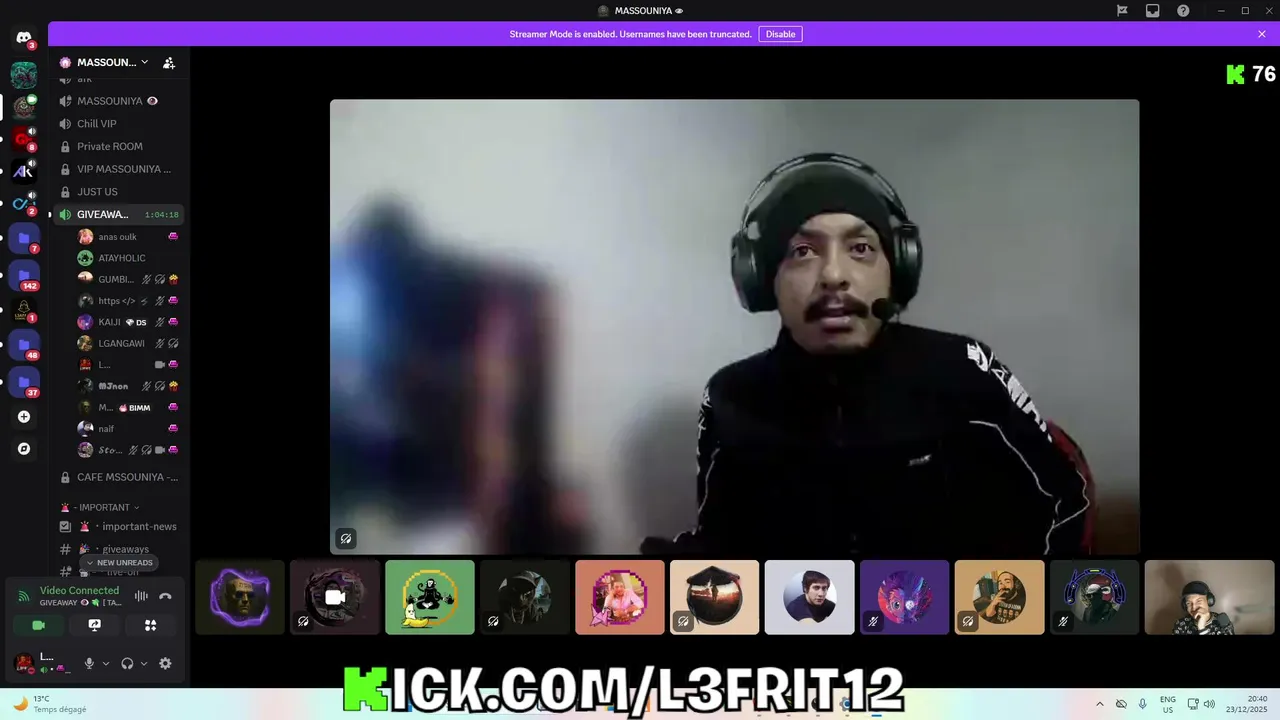Open the server folder with 37 badge
The image size is (1280, 720).
coord(24,382)
